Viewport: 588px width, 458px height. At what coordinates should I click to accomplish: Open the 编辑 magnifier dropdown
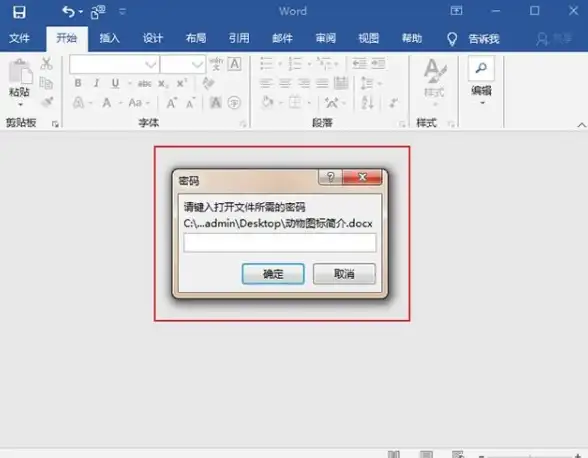[481, 81]
